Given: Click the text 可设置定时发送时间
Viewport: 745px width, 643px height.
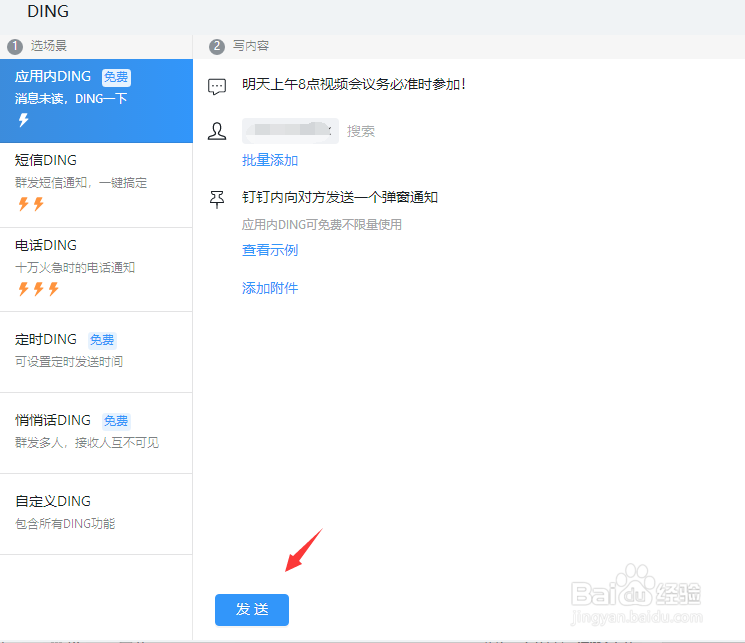Looking at the screenshot, I should click(x=69, y=361).
